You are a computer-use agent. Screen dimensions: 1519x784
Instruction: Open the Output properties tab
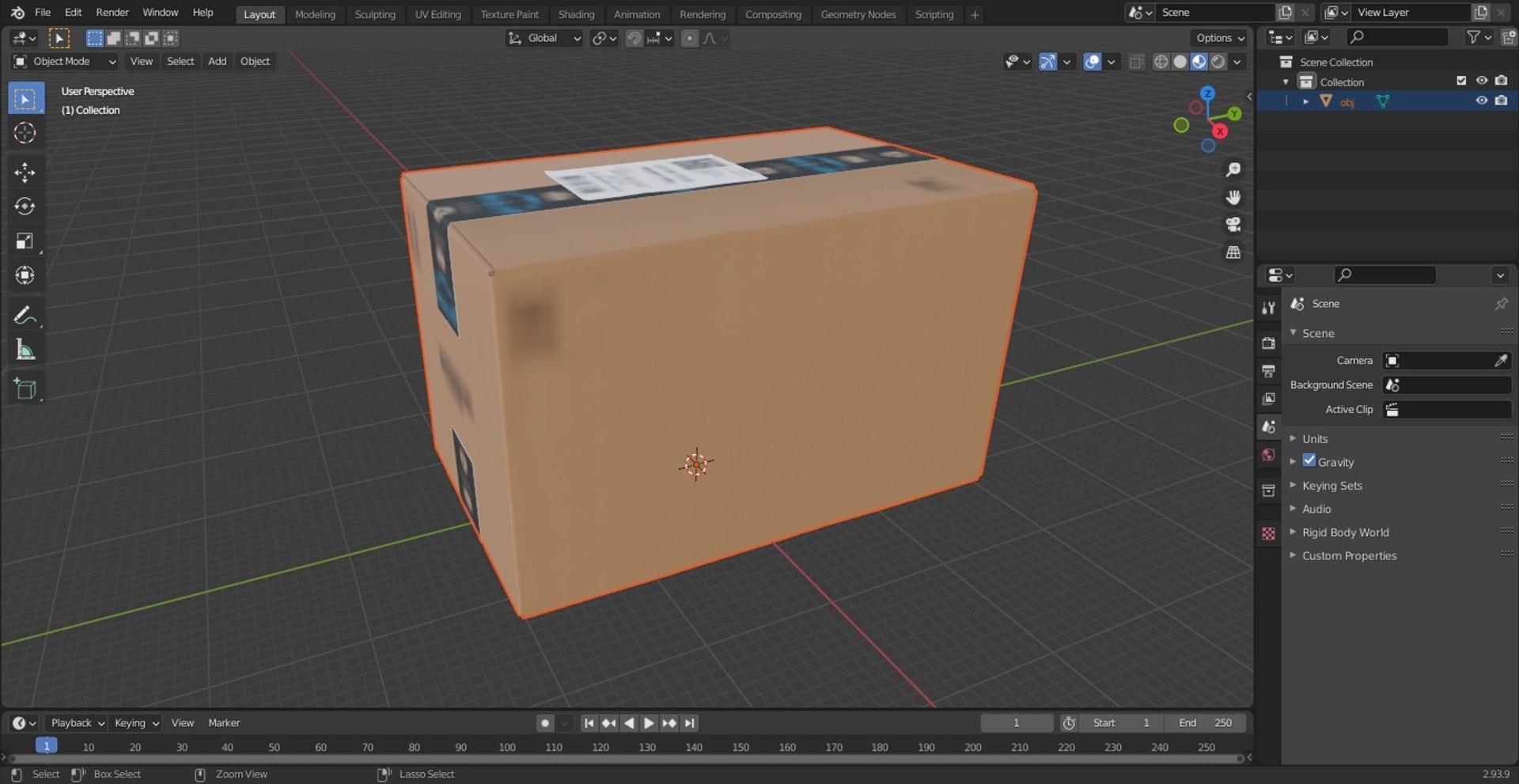point(1268,371)
